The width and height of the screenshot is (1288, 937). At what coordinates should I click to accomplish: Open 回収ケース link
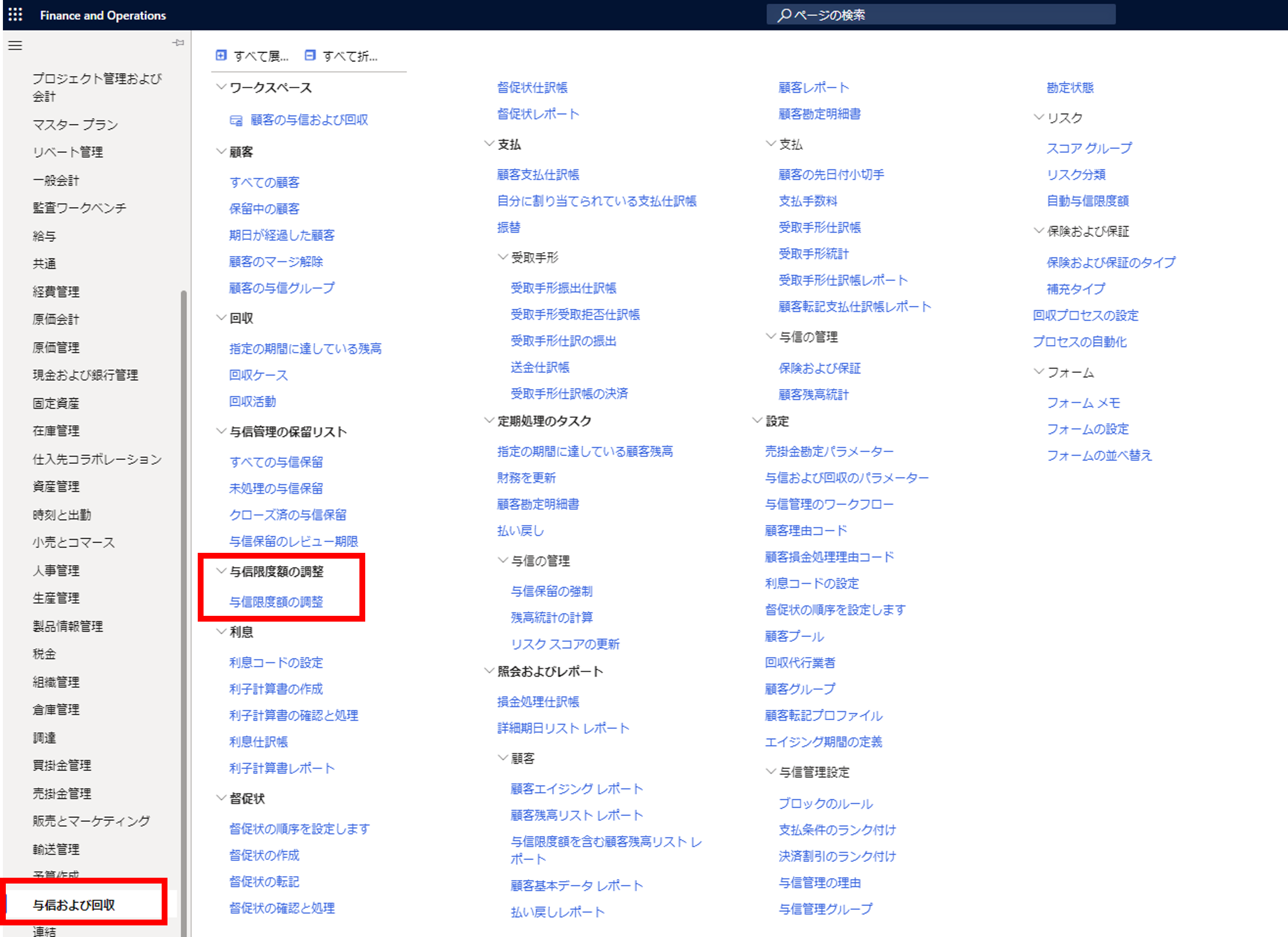coord(258,375)
